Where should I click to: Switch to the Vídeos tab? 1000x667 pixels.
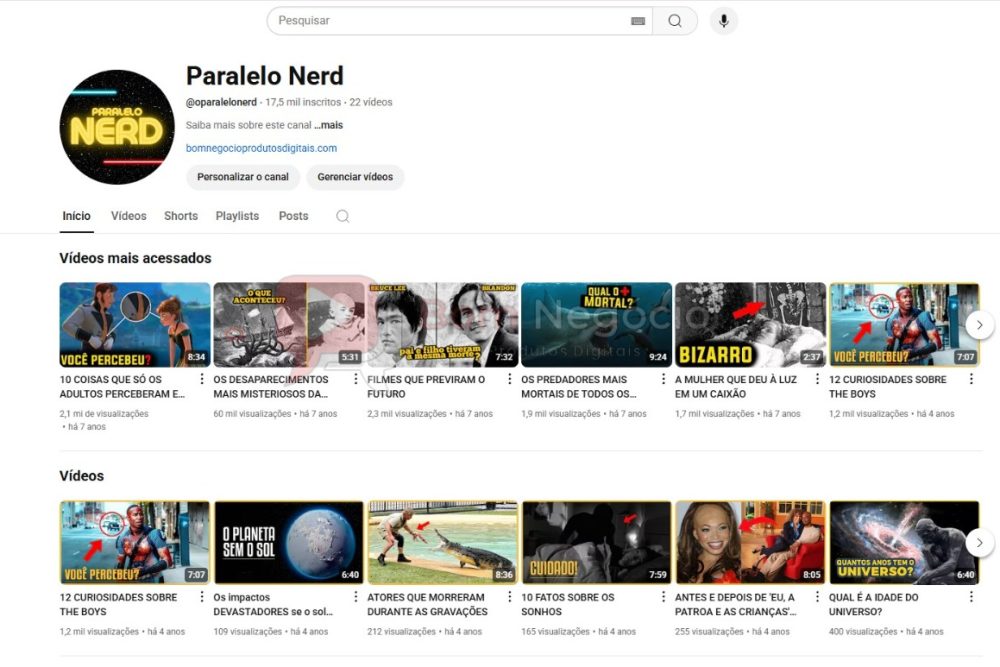click(x=129, y=216)
